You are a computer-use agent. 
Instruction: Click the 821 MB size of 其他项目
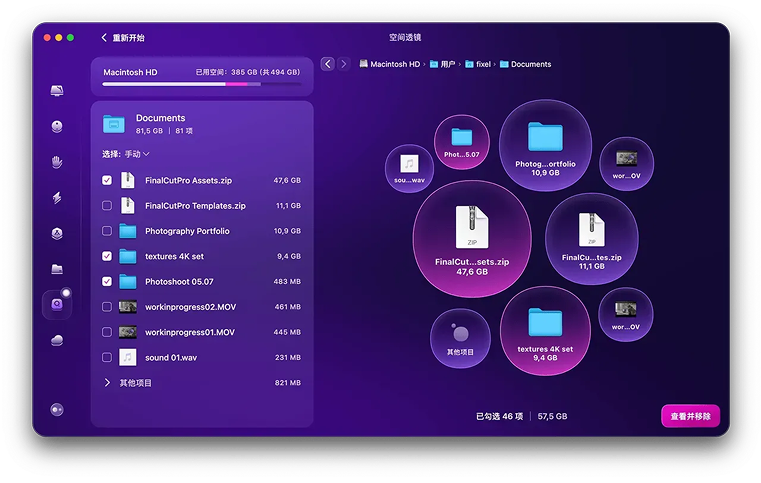pos(288,383)
